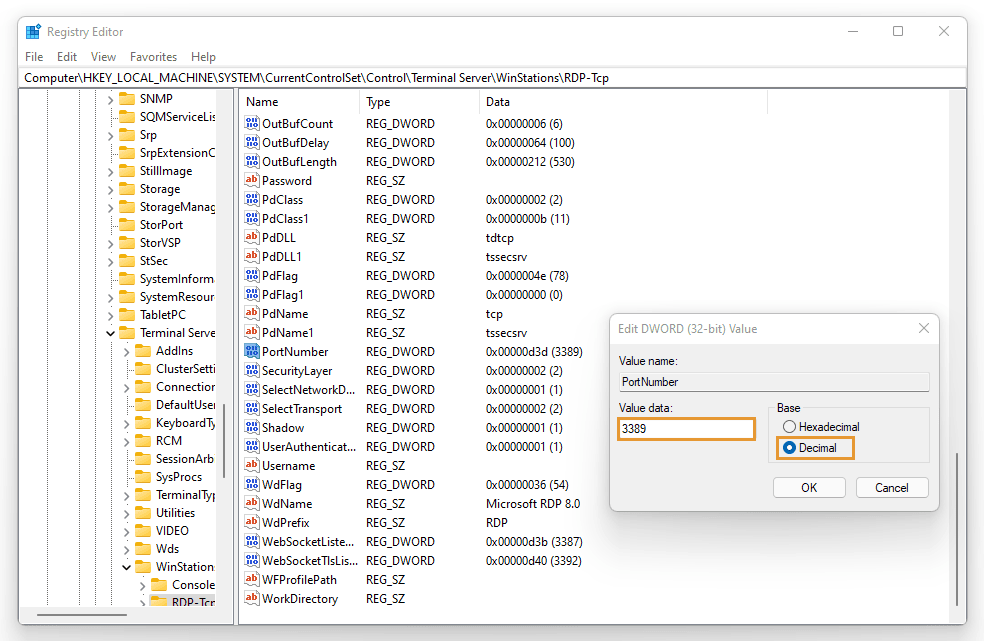
Task: Confirm the DWORD edit with OK
Action: tap(809, 488)
